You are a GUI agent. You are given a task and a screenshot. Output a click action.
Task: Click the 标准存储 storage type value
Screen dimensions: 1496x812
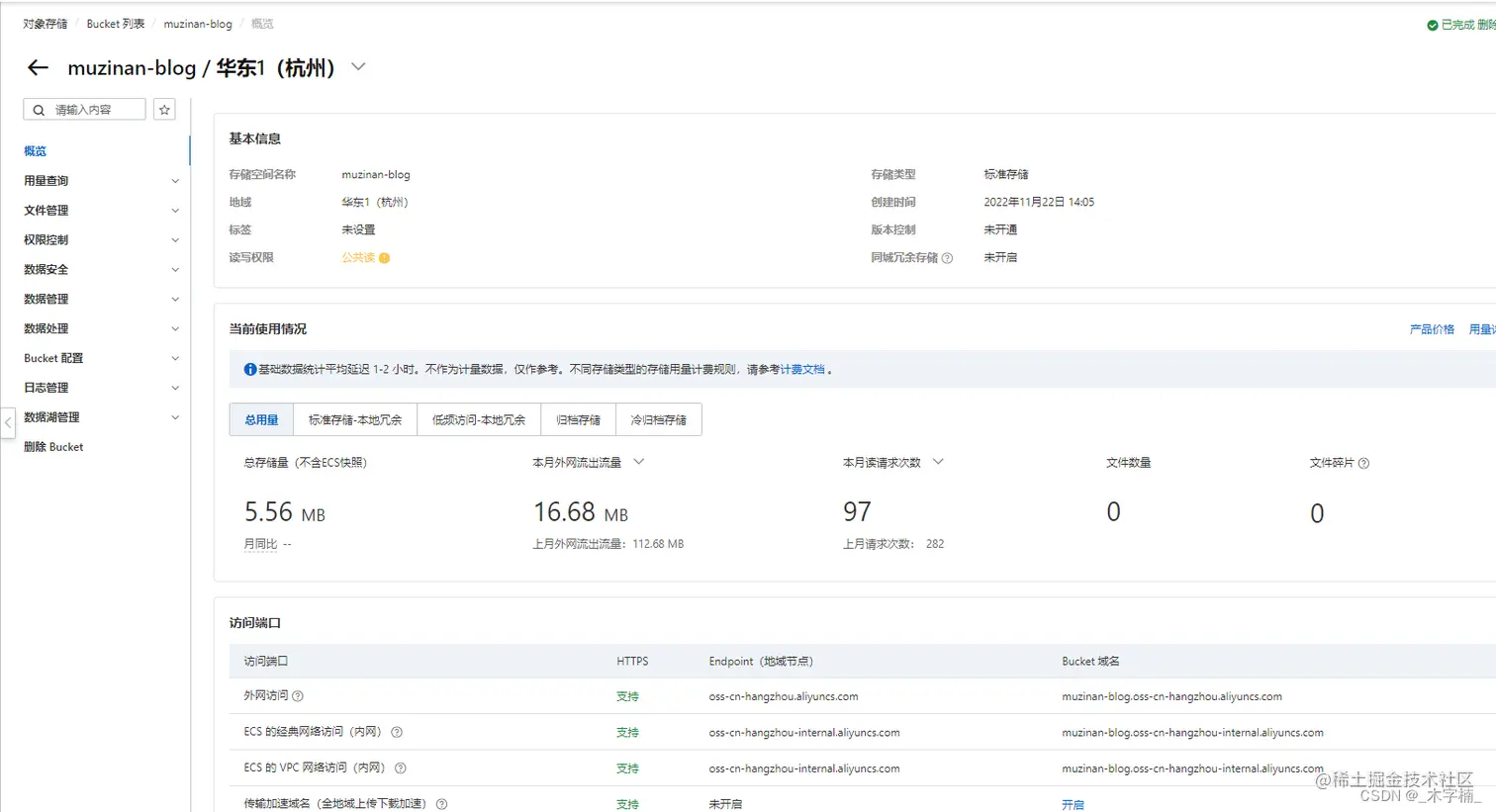[1006, 174]
